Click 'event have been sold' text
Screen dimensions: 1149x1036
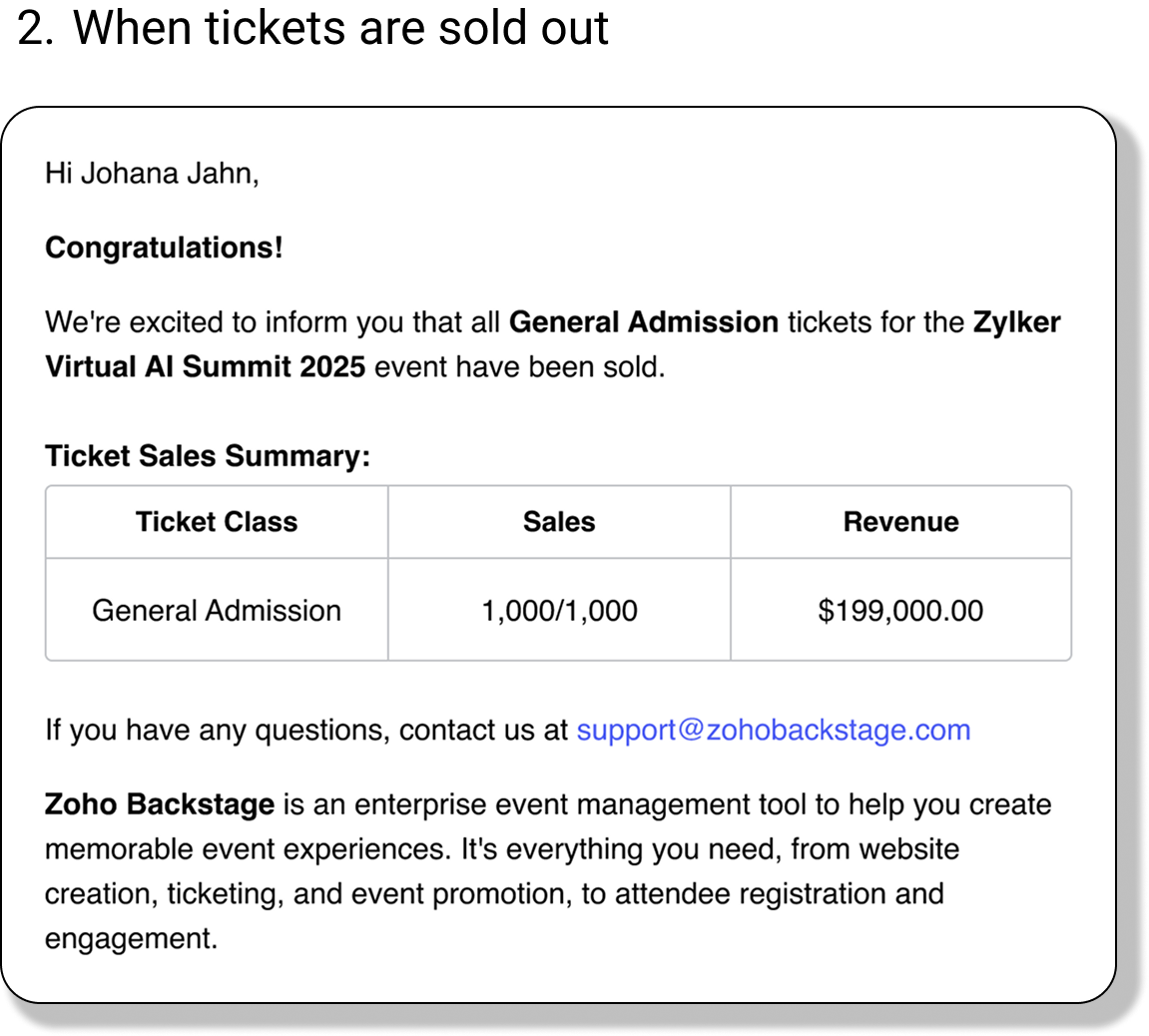[519, 367]
